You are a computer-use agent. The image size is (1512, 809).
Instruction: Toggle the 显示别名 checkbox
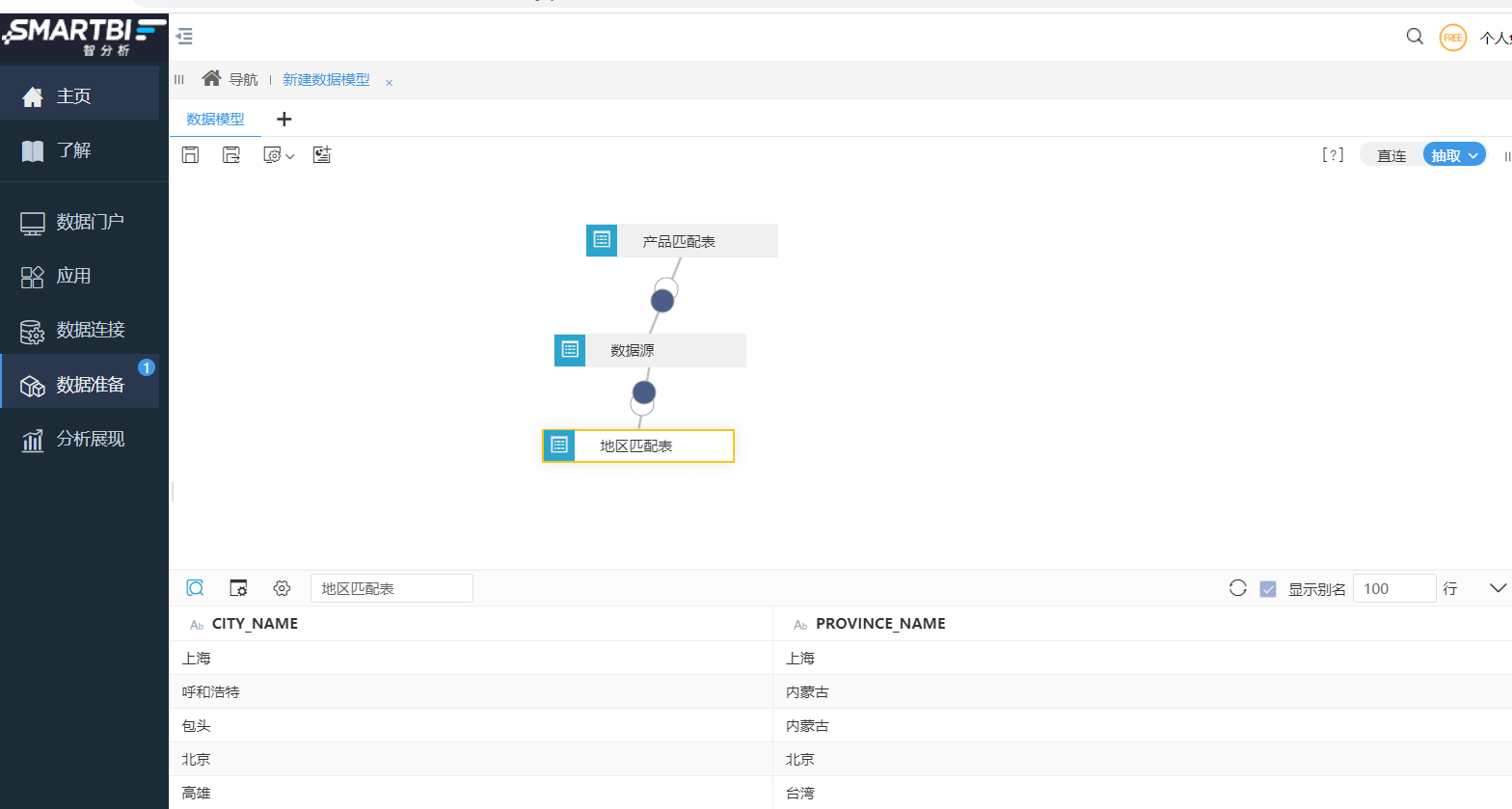tap(1268, 589)
